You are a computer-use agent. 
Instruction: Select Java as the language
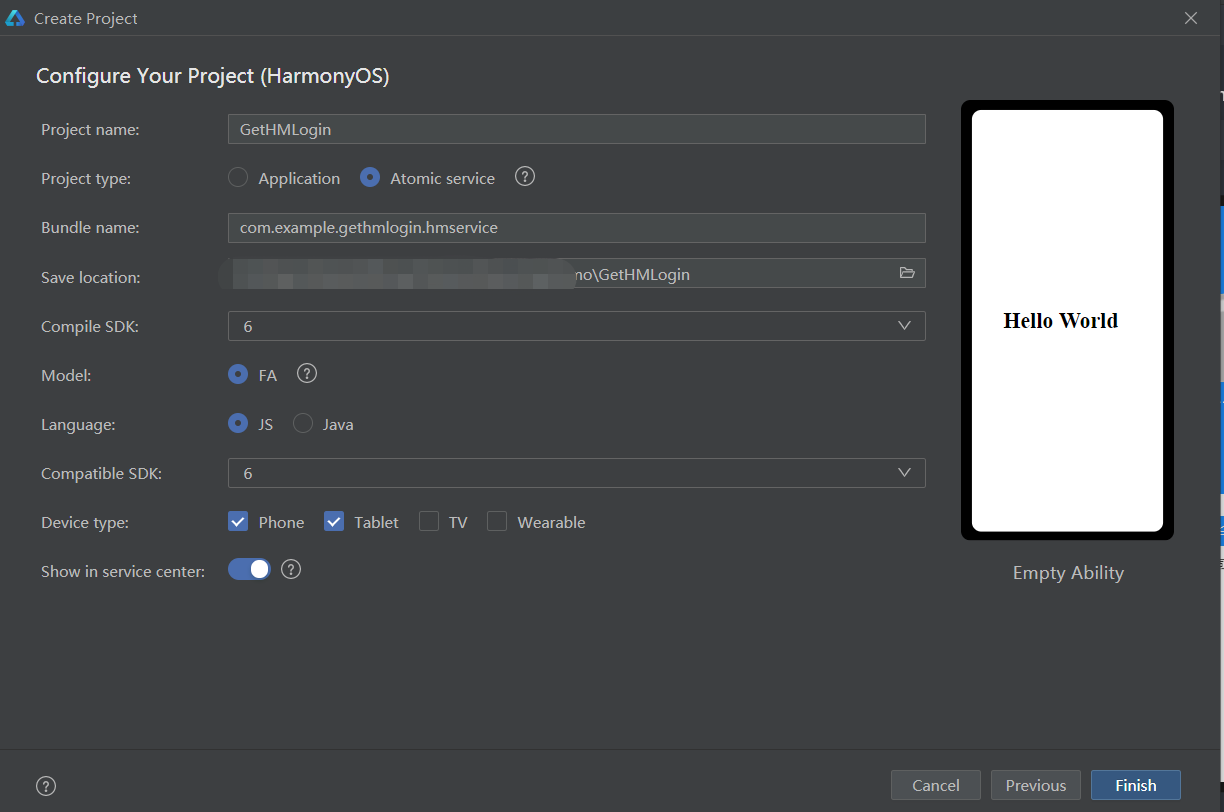(x=302, y=423)
